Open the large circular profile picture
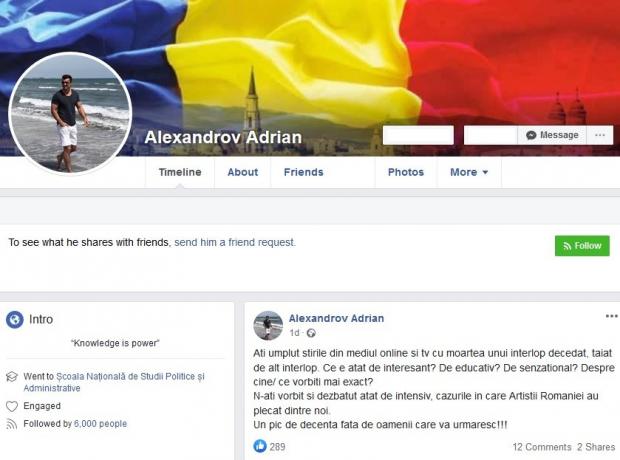620x460 pixels. (70, 114)
